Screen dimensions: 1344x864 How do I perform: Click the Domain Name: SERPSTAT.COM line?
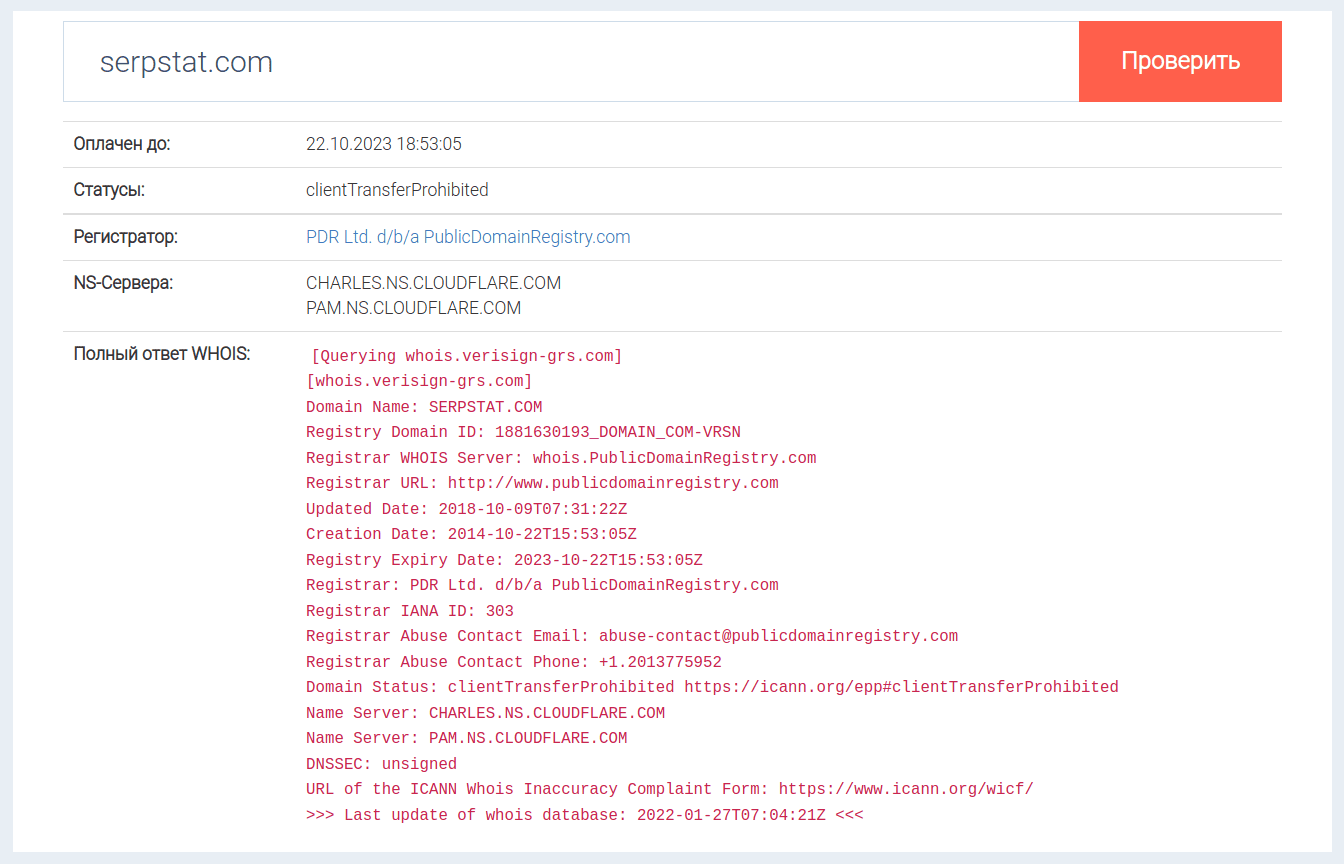pos(424,407)
